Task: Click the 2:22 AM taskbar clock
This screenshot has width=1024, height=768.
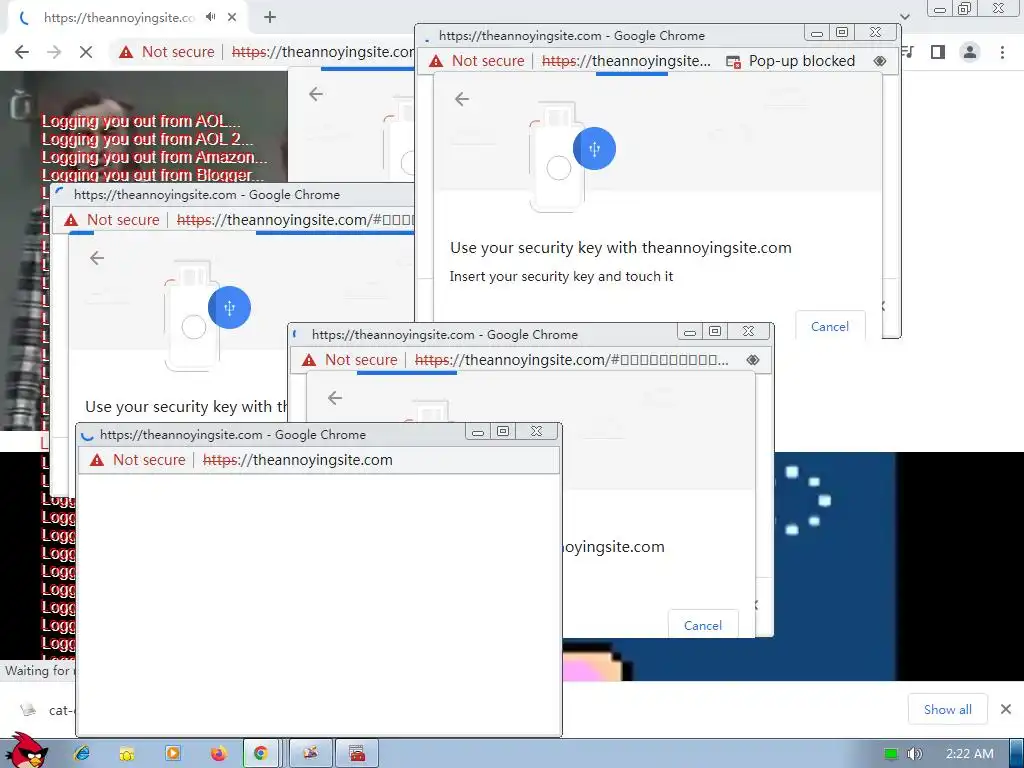Action: pyautogui.click(x=970, y=754)
